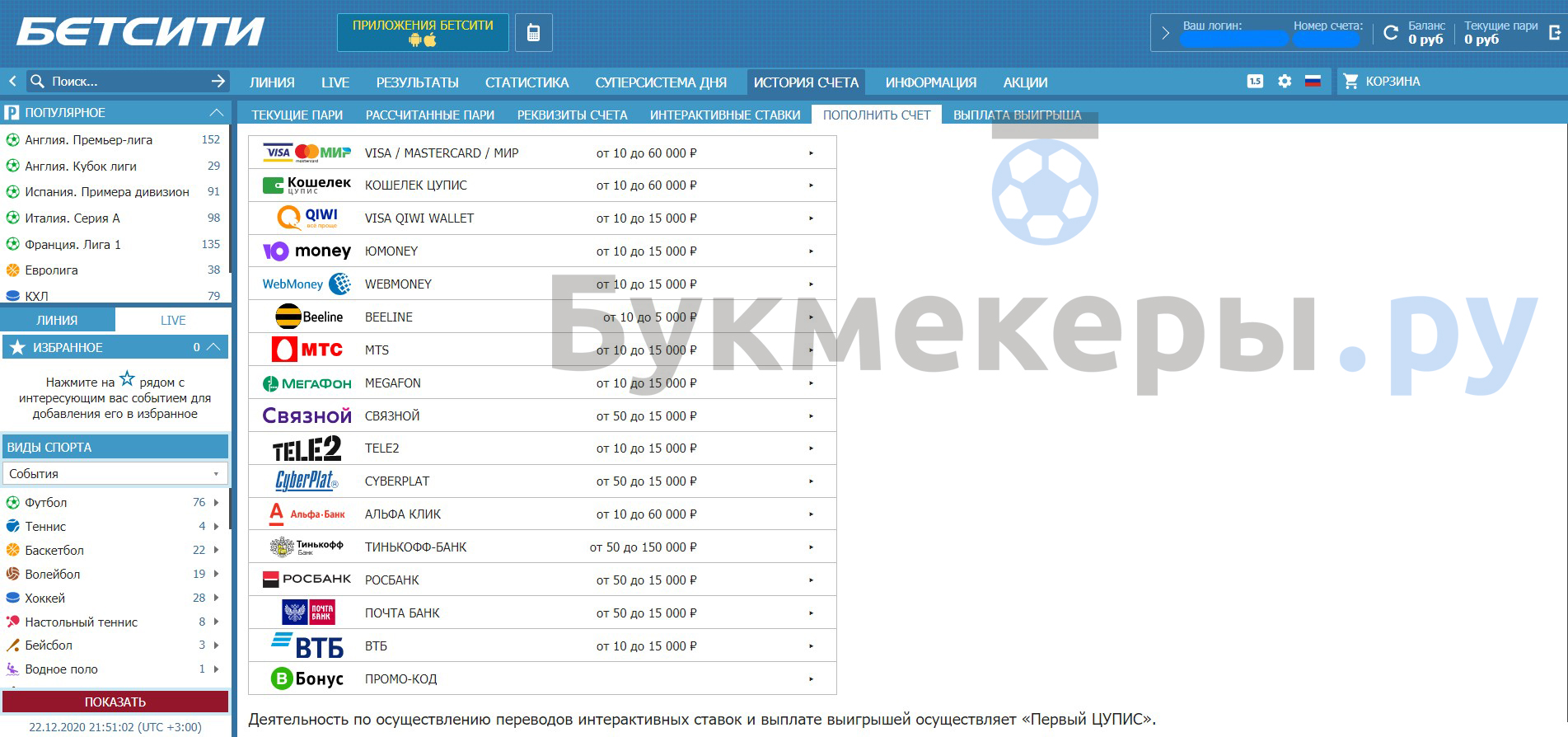Image resolution: width=1568 pixels, height=737 pixels.
Task: Click the Тинькофф Банк logo
Action: point(307,547)
